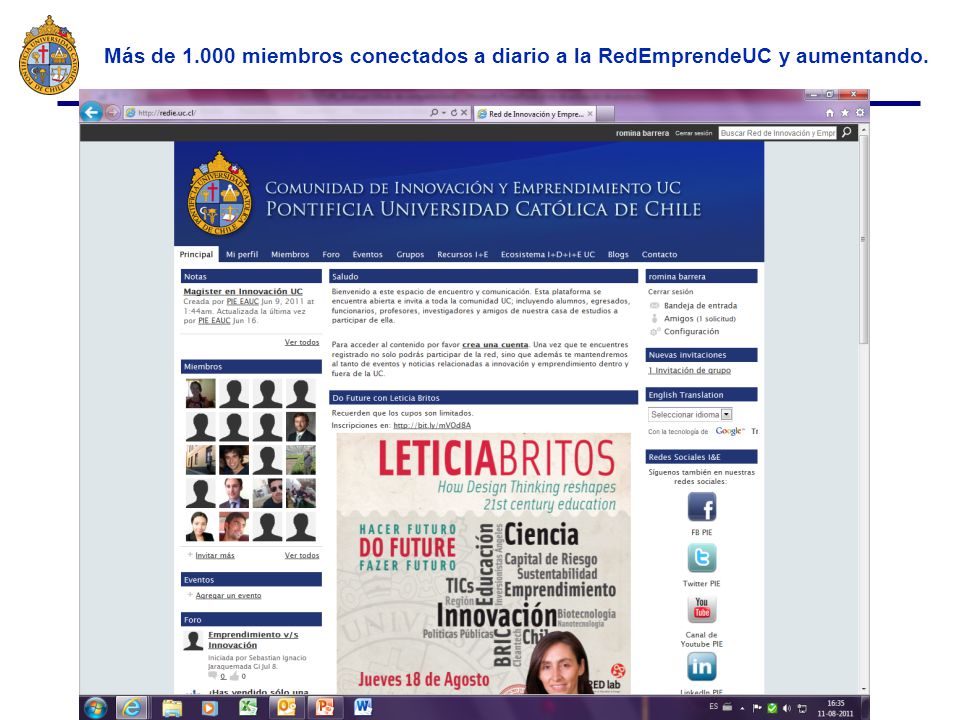The width and height of the screenshot is (960, 720).
Task: Click Cerrar sesión in top bar
Action: point(694,133)
